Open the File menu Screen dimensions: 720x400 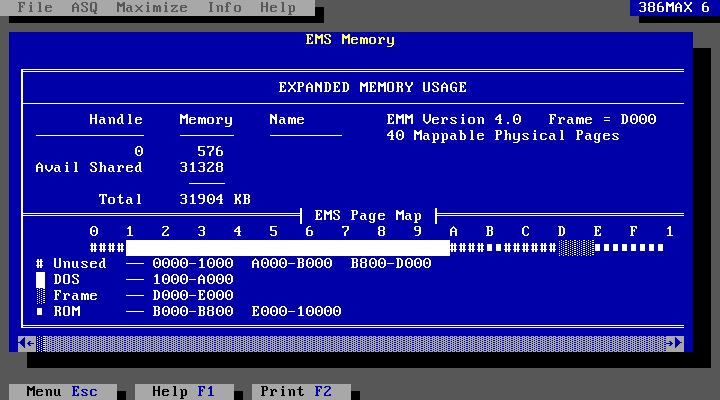click(35, 7)
